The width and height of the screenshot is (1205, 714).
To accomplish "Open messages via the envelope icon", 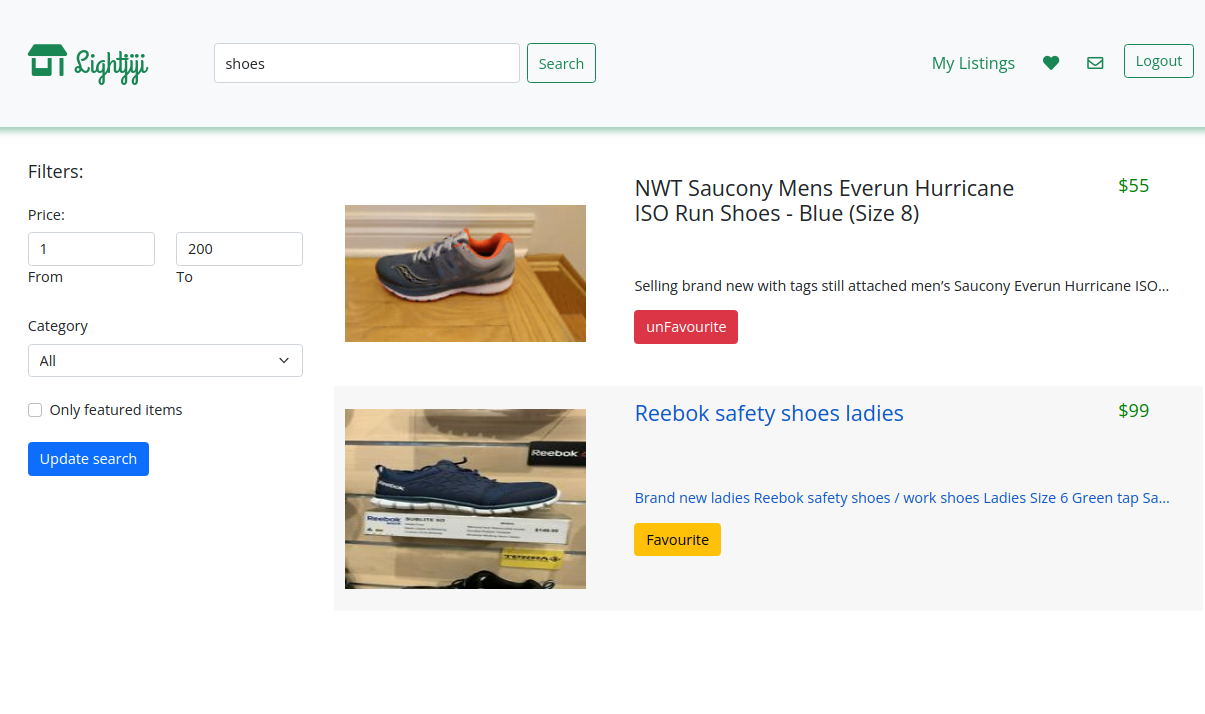I will 1095,63.
